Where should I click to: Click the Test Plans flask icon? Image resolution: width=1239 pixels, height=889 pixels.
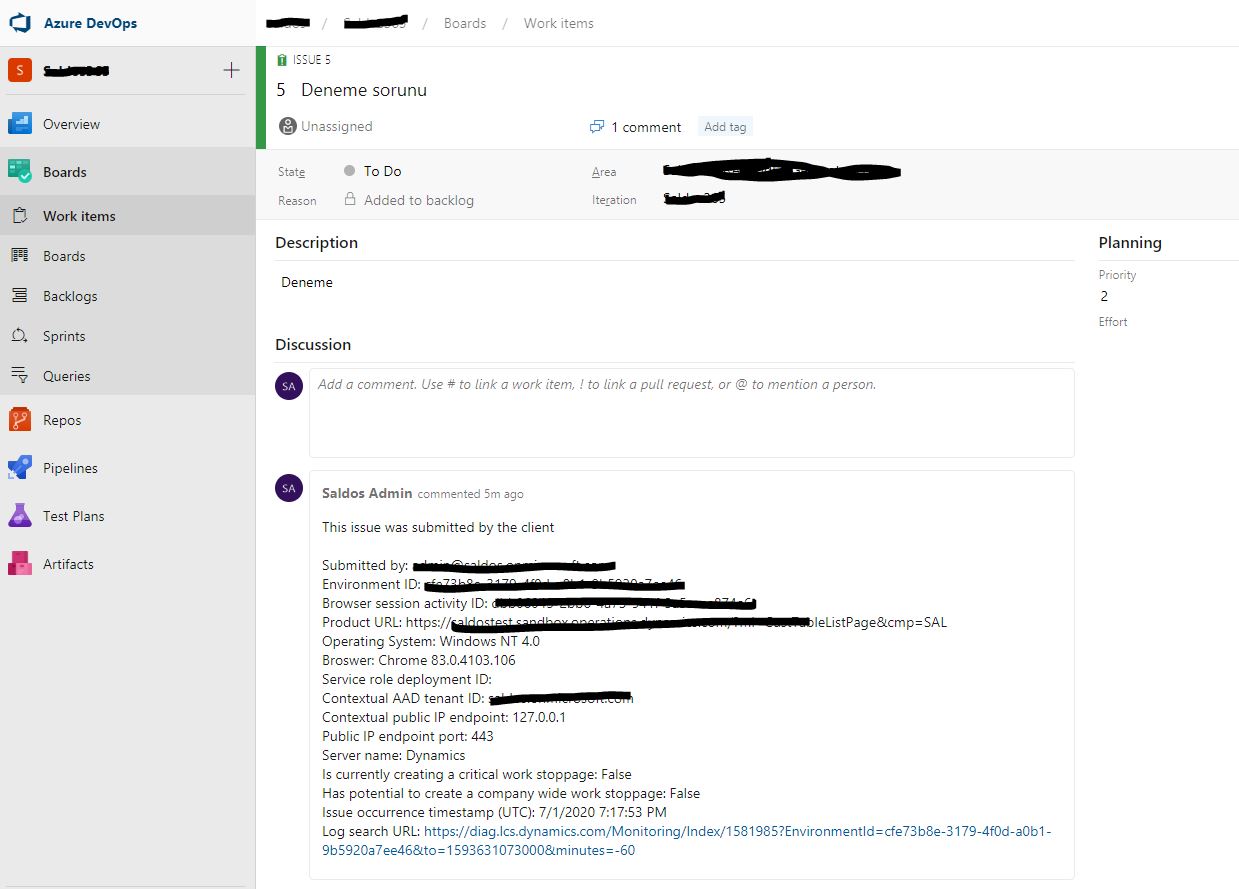20,516
